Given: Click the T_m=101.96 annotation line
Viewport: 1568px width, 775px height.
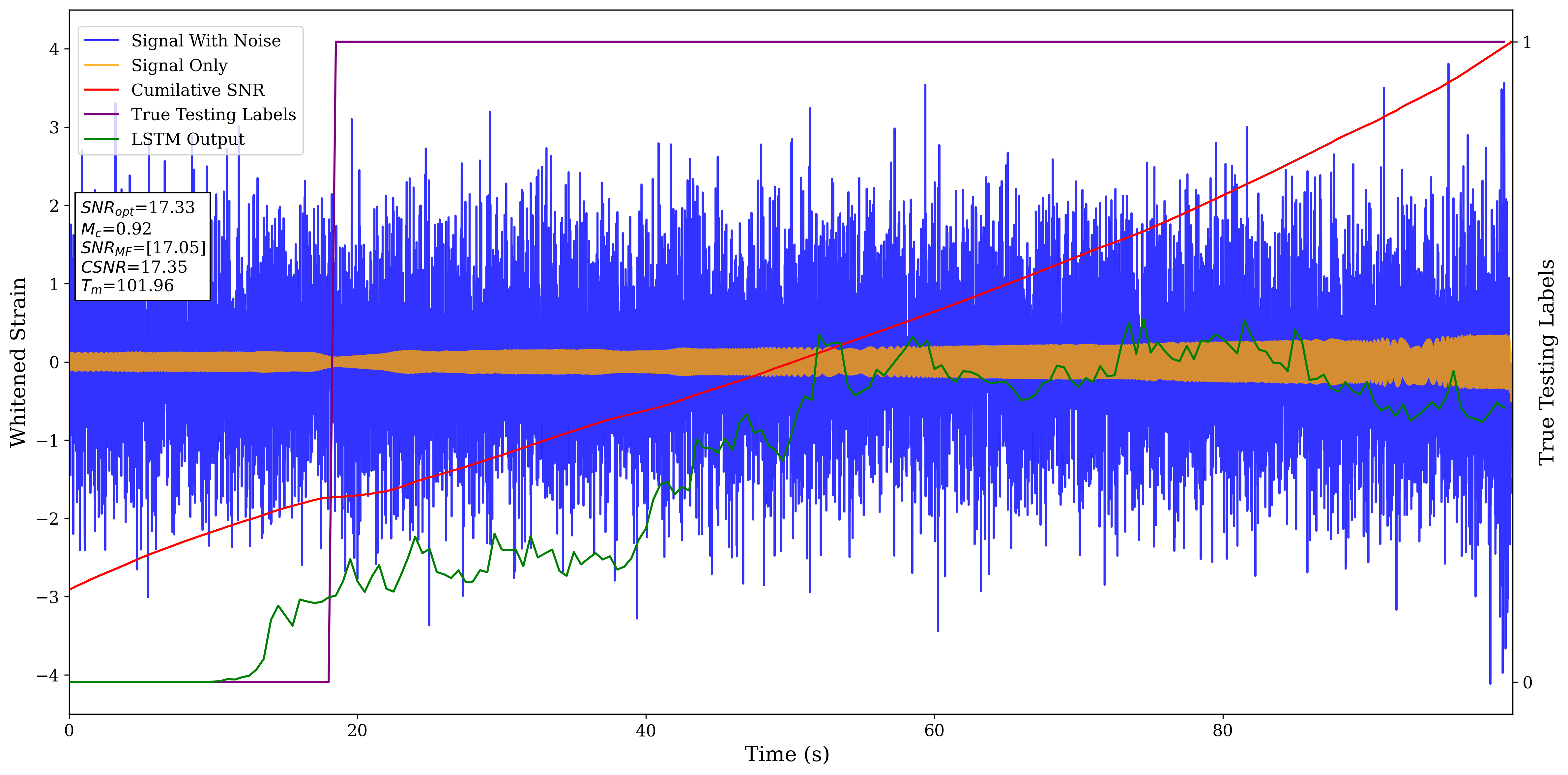Looking at the screenshot, I should (127, 286).
